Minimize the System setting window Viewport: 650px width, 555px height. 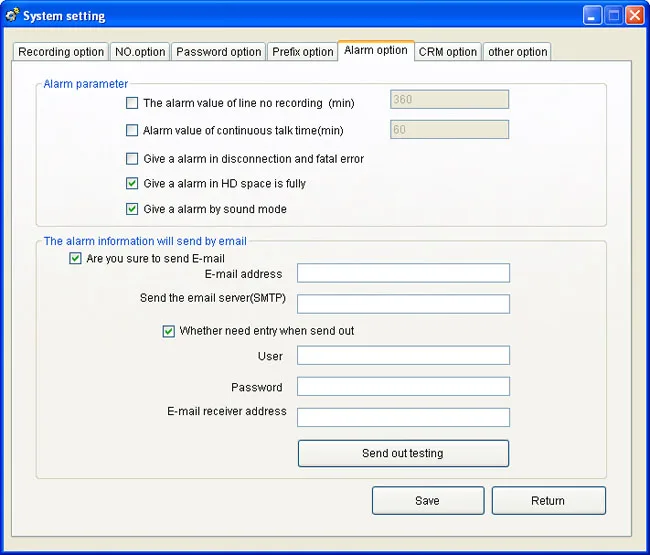592,16
